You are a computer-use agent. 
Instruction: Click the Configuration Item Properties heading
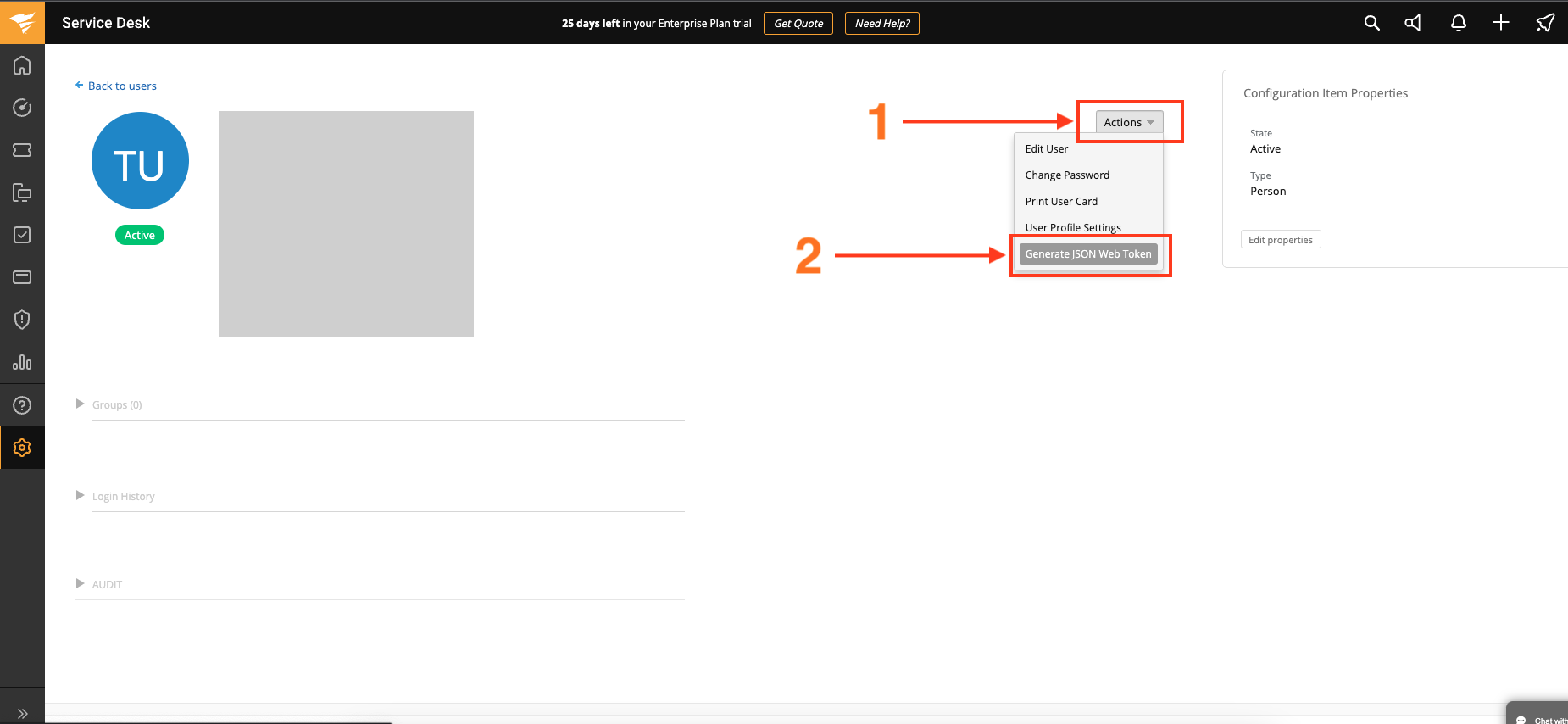1326,93
